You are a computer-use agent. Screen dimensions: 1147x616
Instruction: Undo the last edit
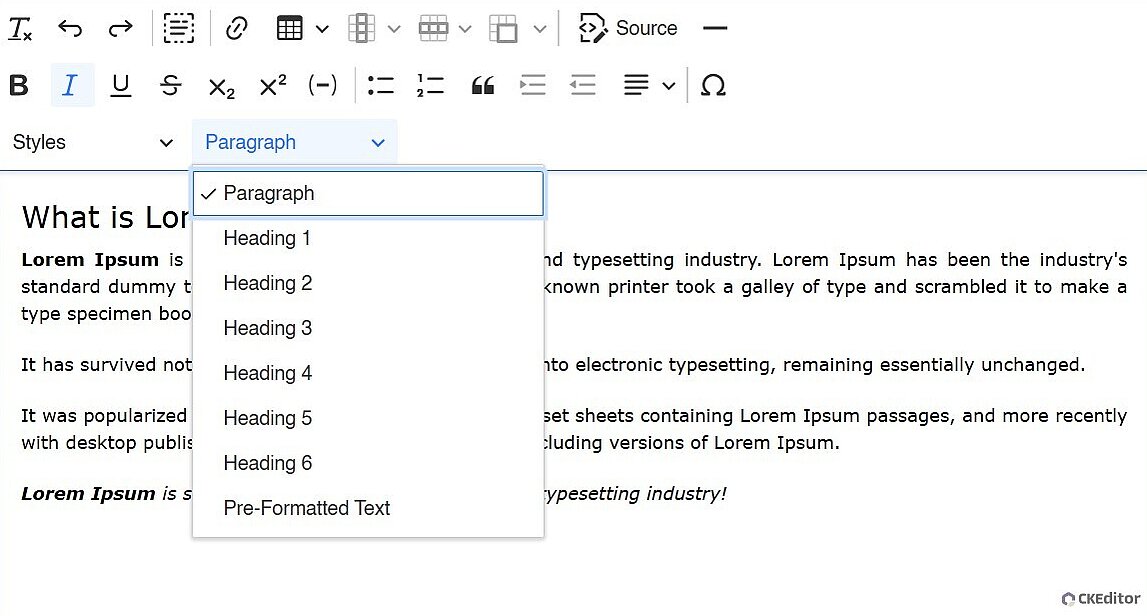pos(70,29)
